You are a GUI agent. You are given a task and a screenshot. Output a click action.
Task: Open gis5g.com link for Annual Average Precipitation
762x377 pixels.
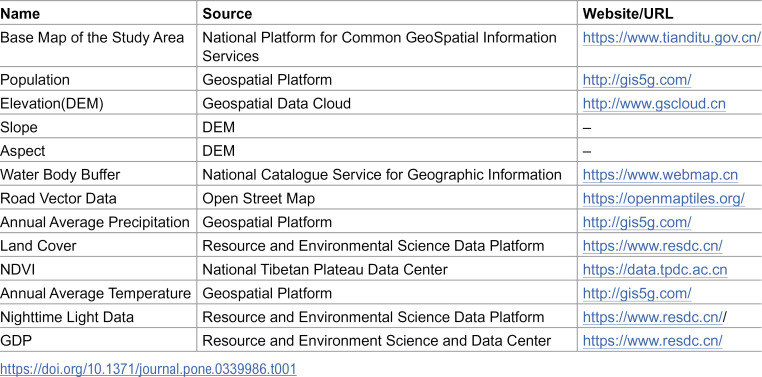click(637, 223)
